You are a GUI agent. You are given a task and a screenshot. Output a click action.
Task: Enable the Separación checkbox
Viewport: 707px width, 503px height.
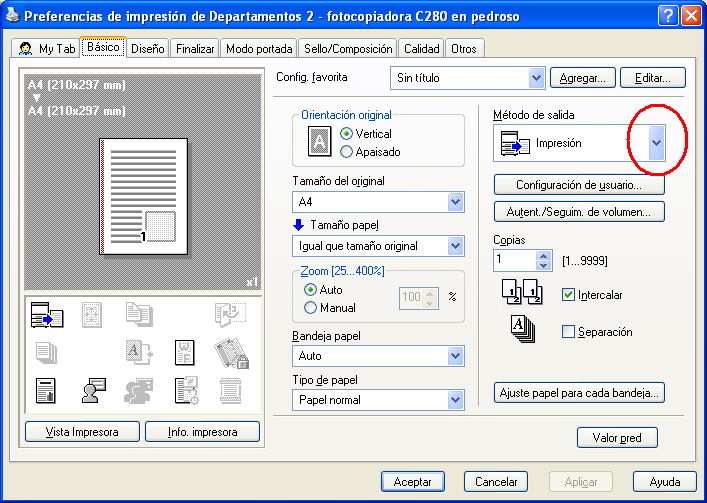tap(568, 332)
